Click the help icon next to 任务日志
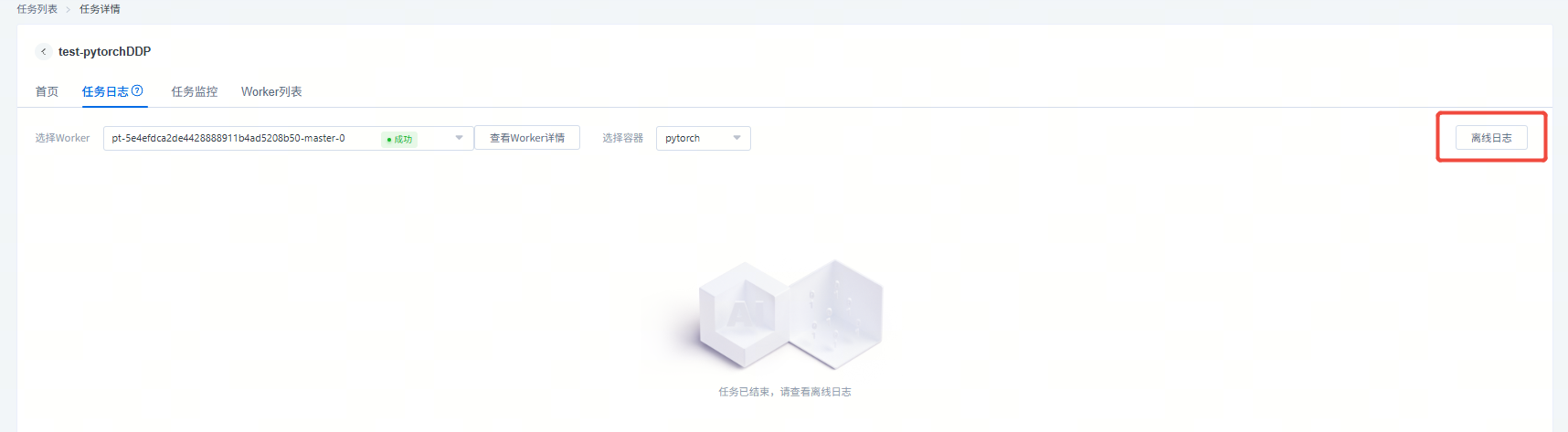 137,90
